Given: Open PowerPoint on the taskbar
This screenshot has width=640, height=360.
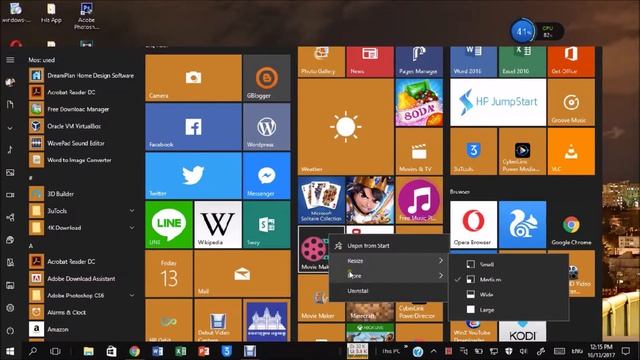Looking at the screenshot, I should tap(204, 351).
